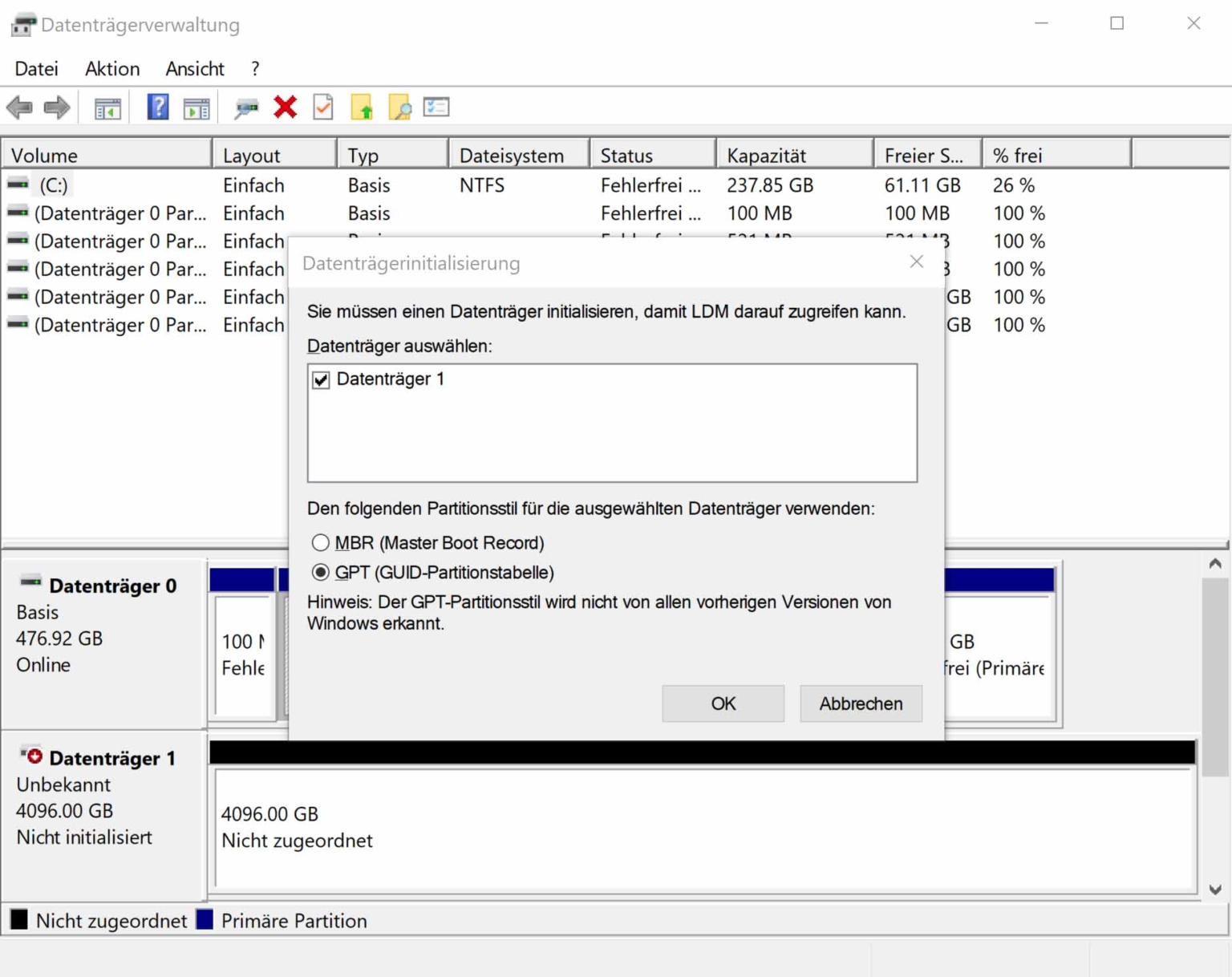This screenshot has height=977, width=1232.
Task: Sort by Freier S... column header
Action: click(x=928, y=155)
